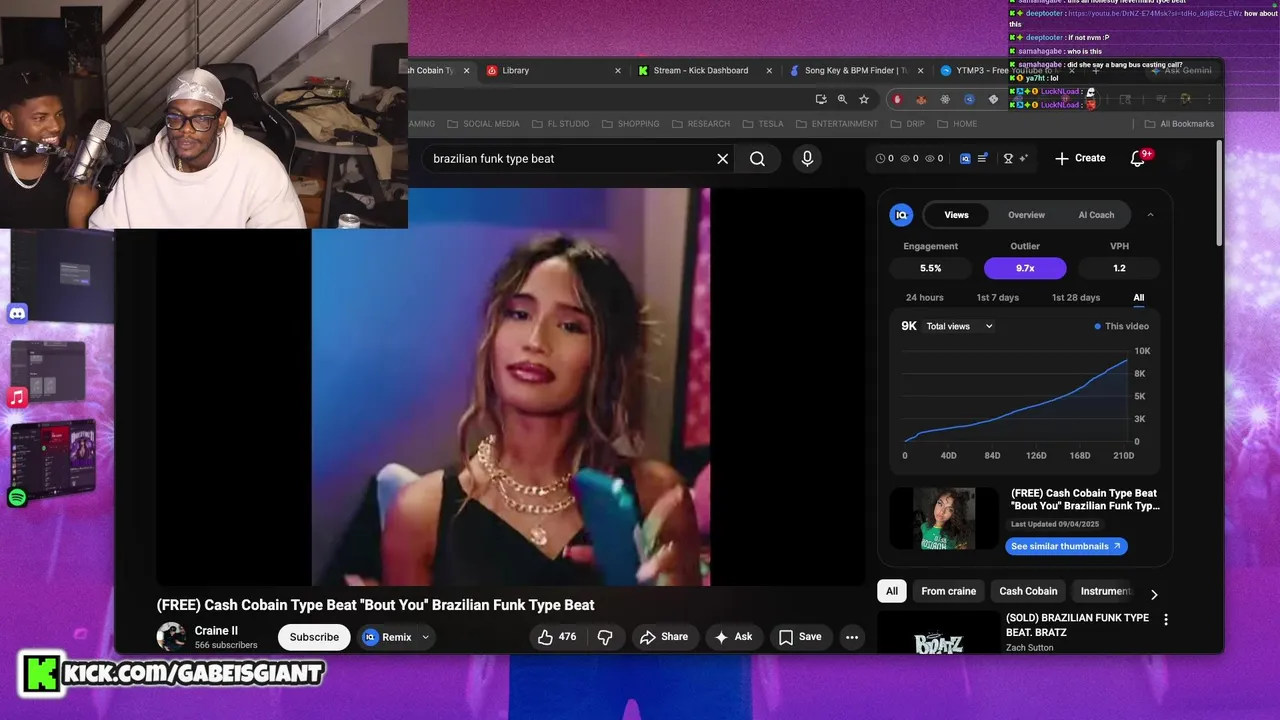Viewport: 1280px width, 720px height.
Task: Close the Stream - Kick Dashboard tab
Action: [x=769, y=71]
